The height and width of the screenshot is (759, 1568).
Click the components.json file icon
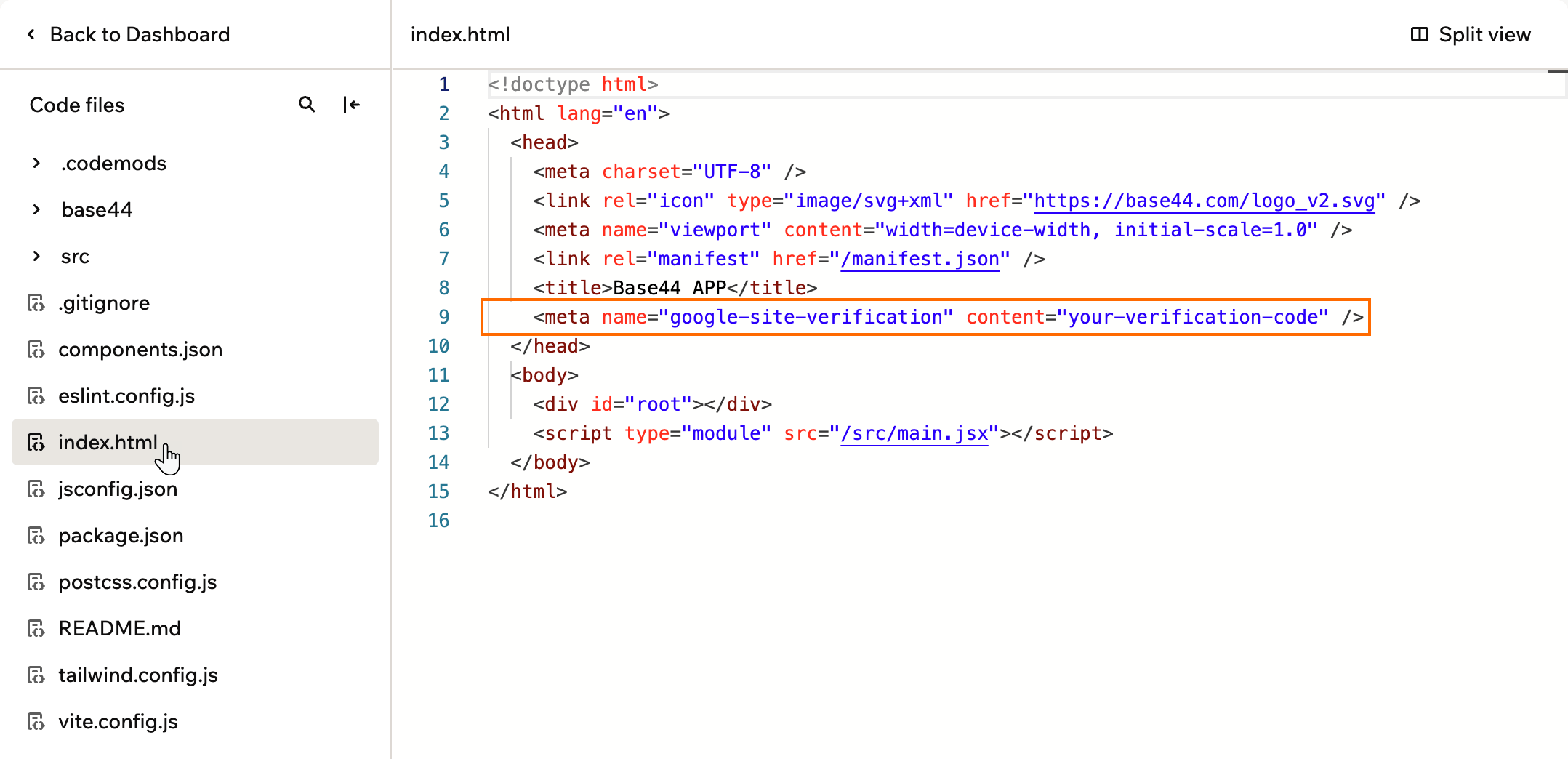(36, 350)
